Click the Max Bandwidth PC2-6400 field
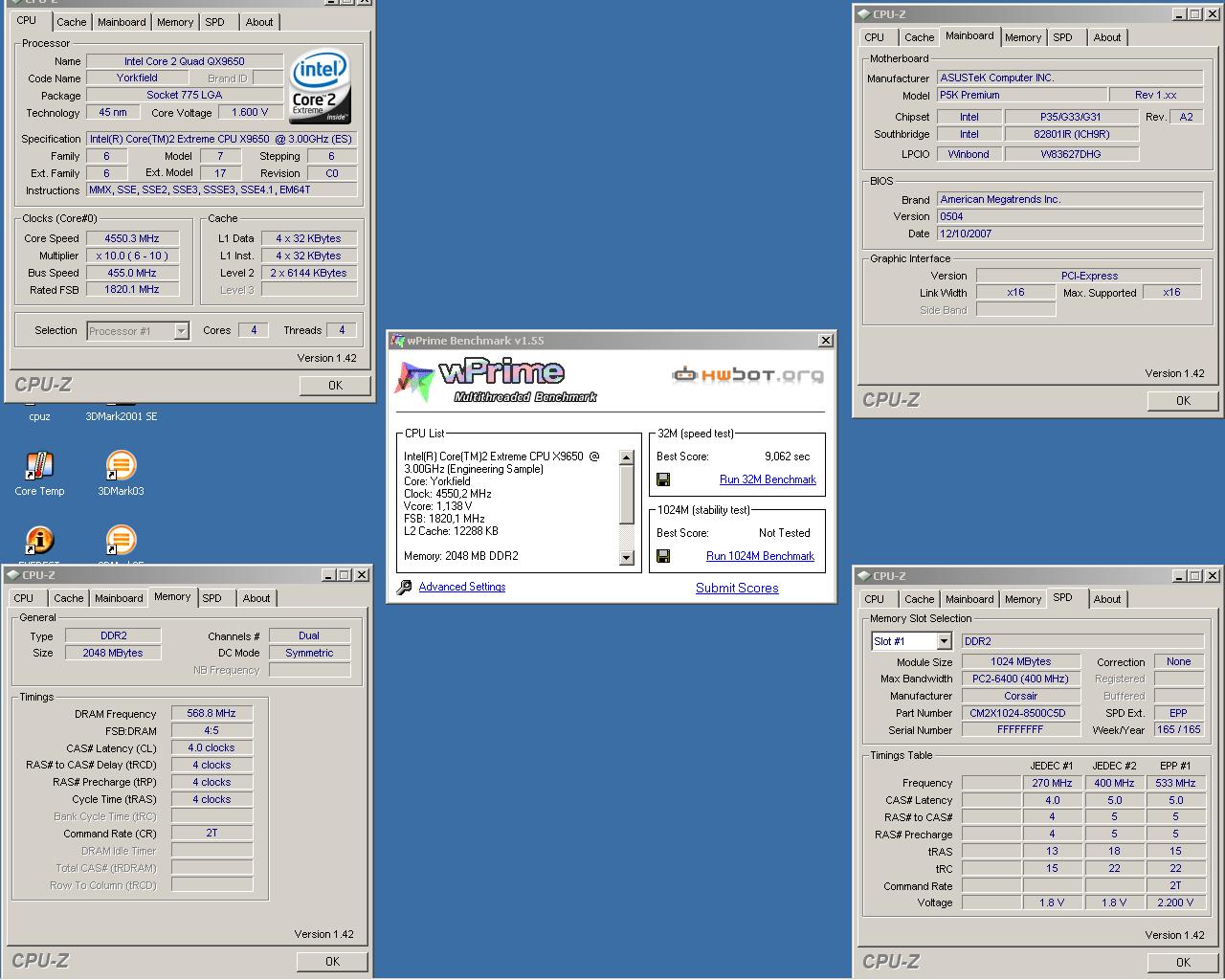This screenshot has height=980, width=1225. click(x=1021, y=679)
